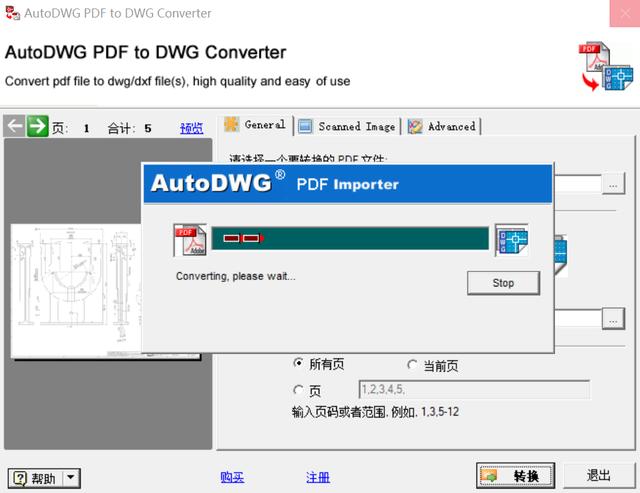This screenshot has height=493, width=640.
Task: Open the 帮助 help button
Action: [x=36, y=478]
